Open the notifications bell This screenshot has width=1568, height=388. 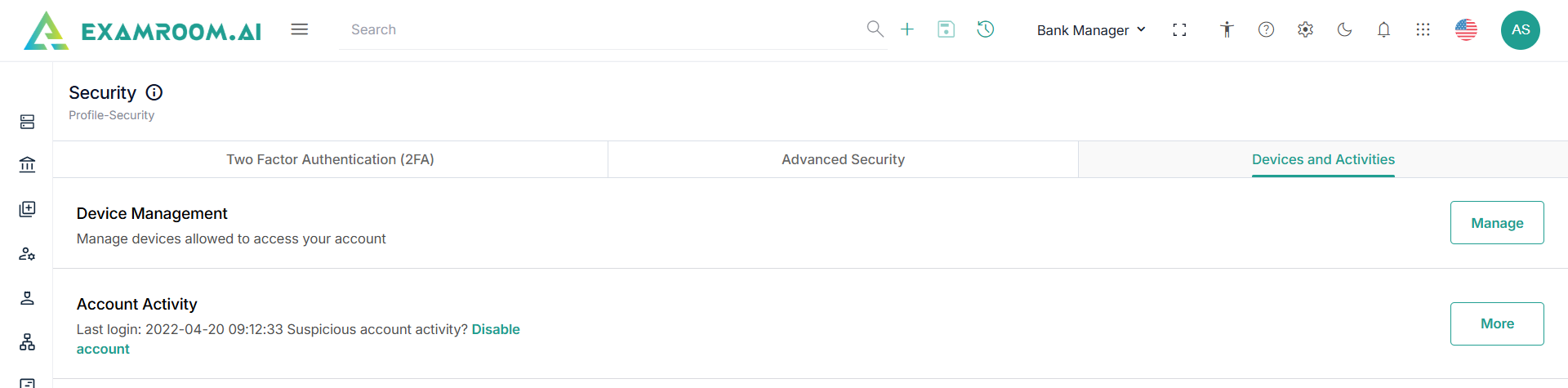click(1383, 30)
